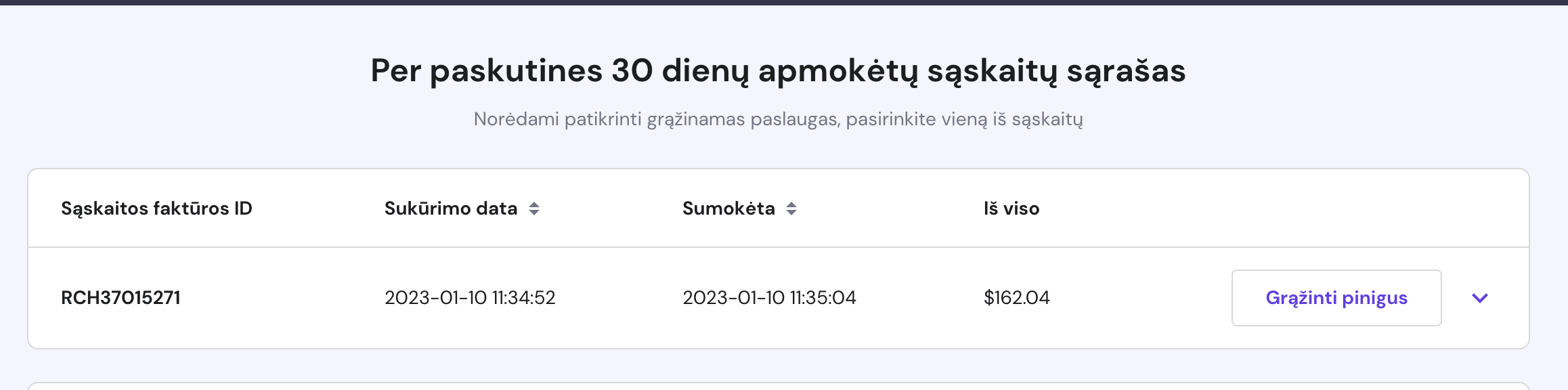Click the Iš viso column header
This screenshot has width=1568, height=390.
pos(1011,209)
